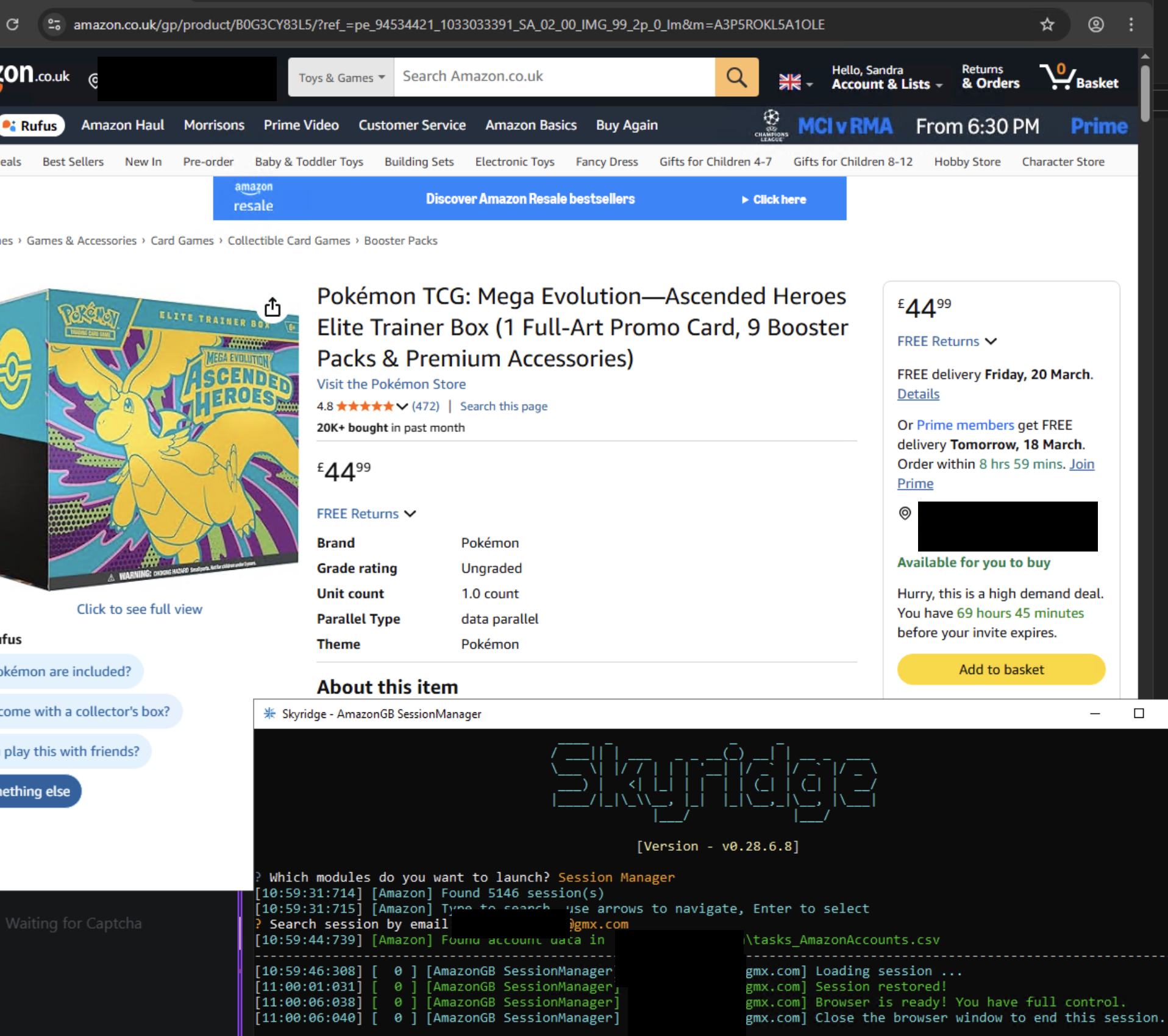Click the Add to basket button
Screen dimensions: 1168x1036
[1001, 669]
